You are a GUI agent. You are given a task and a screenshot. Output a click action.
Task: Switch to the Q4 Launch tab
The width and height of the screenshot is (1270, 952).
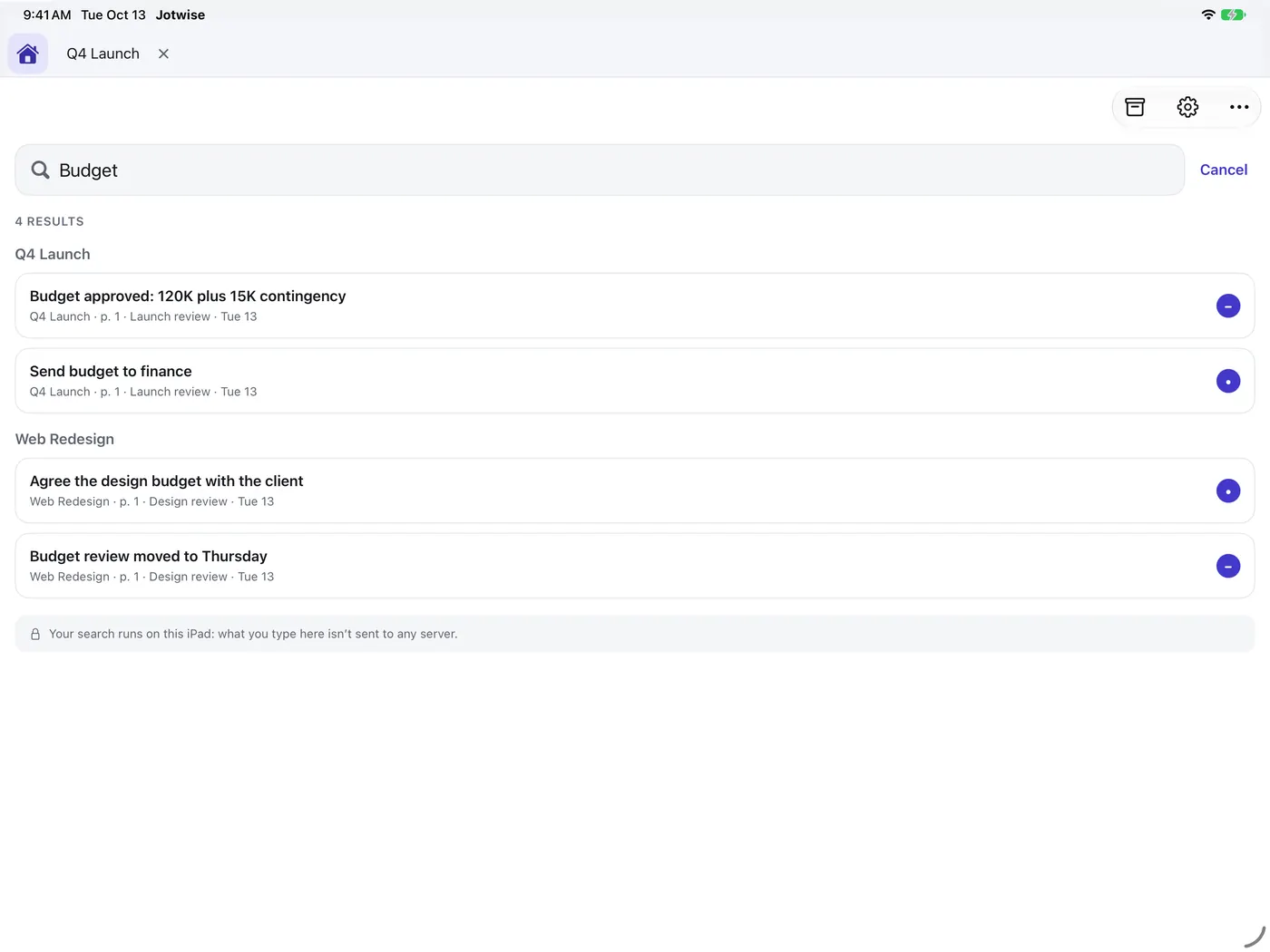(x=103, y=53)
